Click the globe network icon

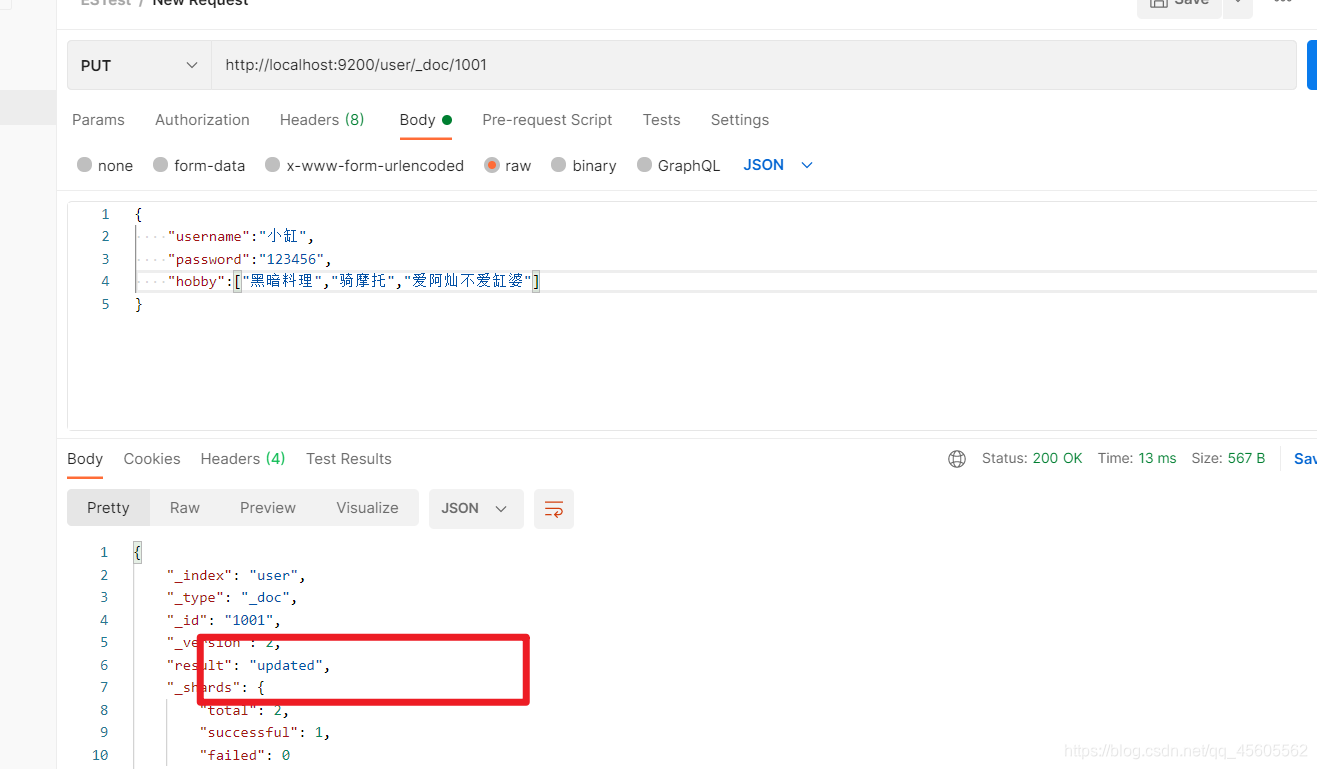pyautogui.click(x=957, y=459)
